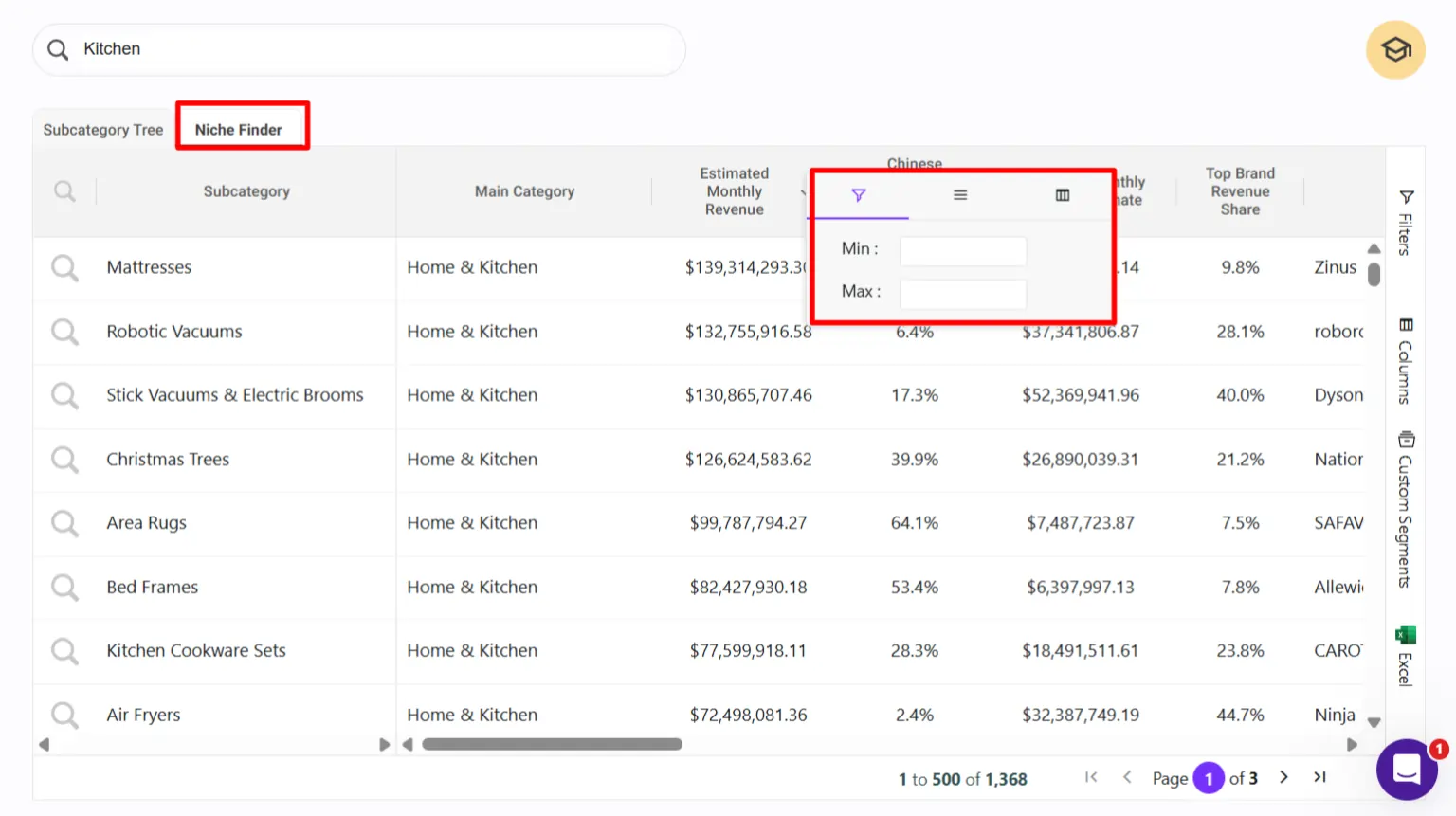Switch to the Subcategory Tree tab
The width and height of the screenshot is (1456, 816).
(x=102, y=129)
